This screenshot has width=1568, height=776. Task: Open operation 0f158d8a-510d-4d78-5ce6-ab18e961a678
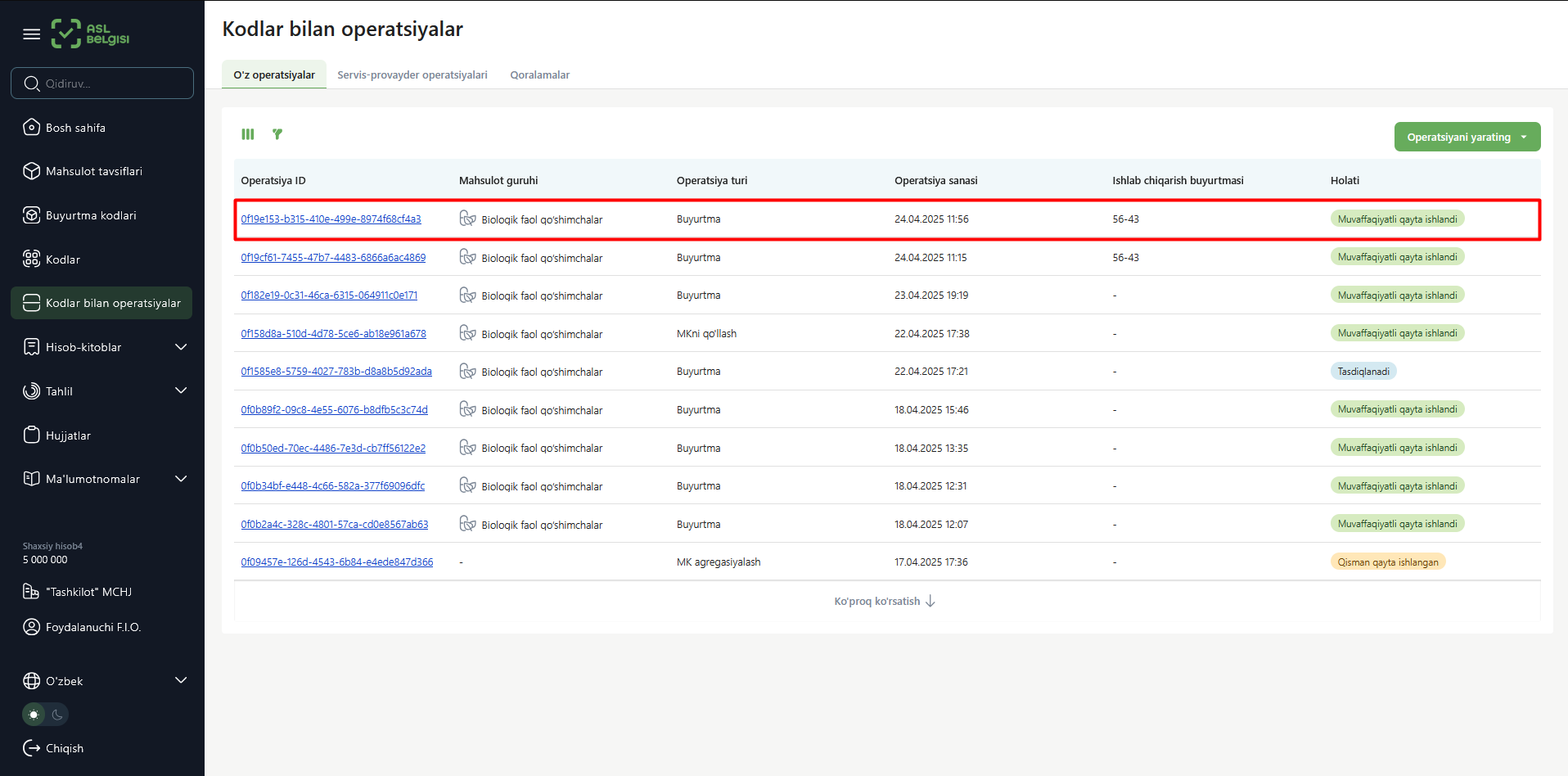click(x=333, y=333)
